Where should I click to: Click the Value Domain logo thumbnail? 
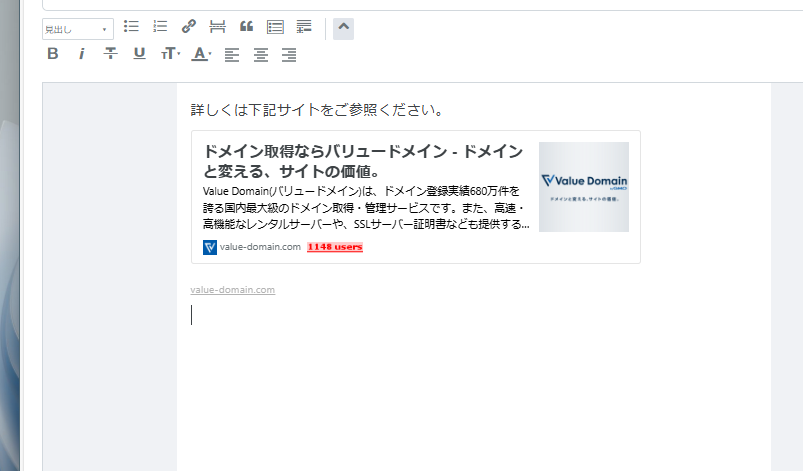(584, 187)
